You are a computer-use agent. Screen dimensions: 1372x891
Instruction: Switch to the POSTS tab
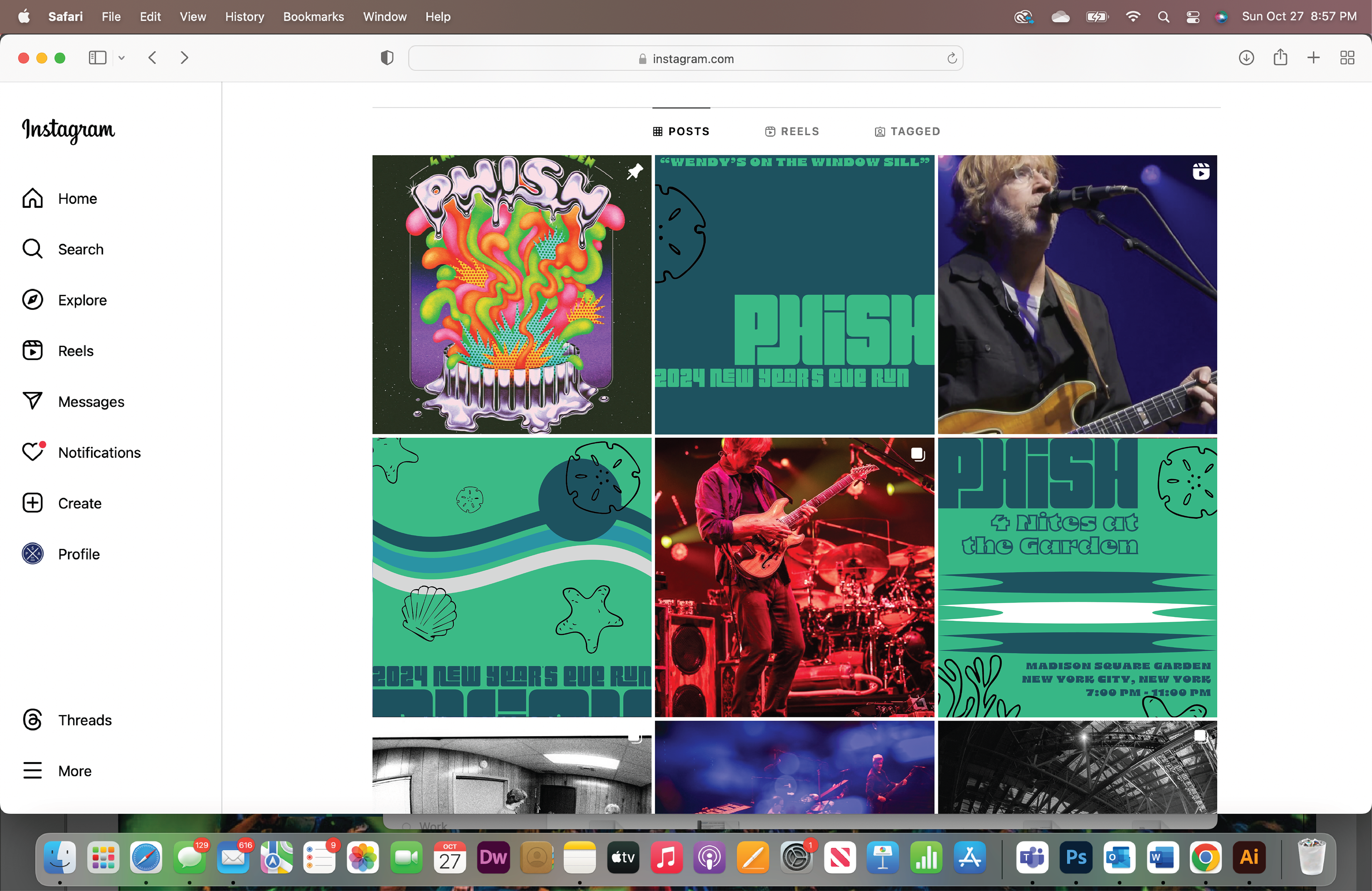tap(681, 131)
